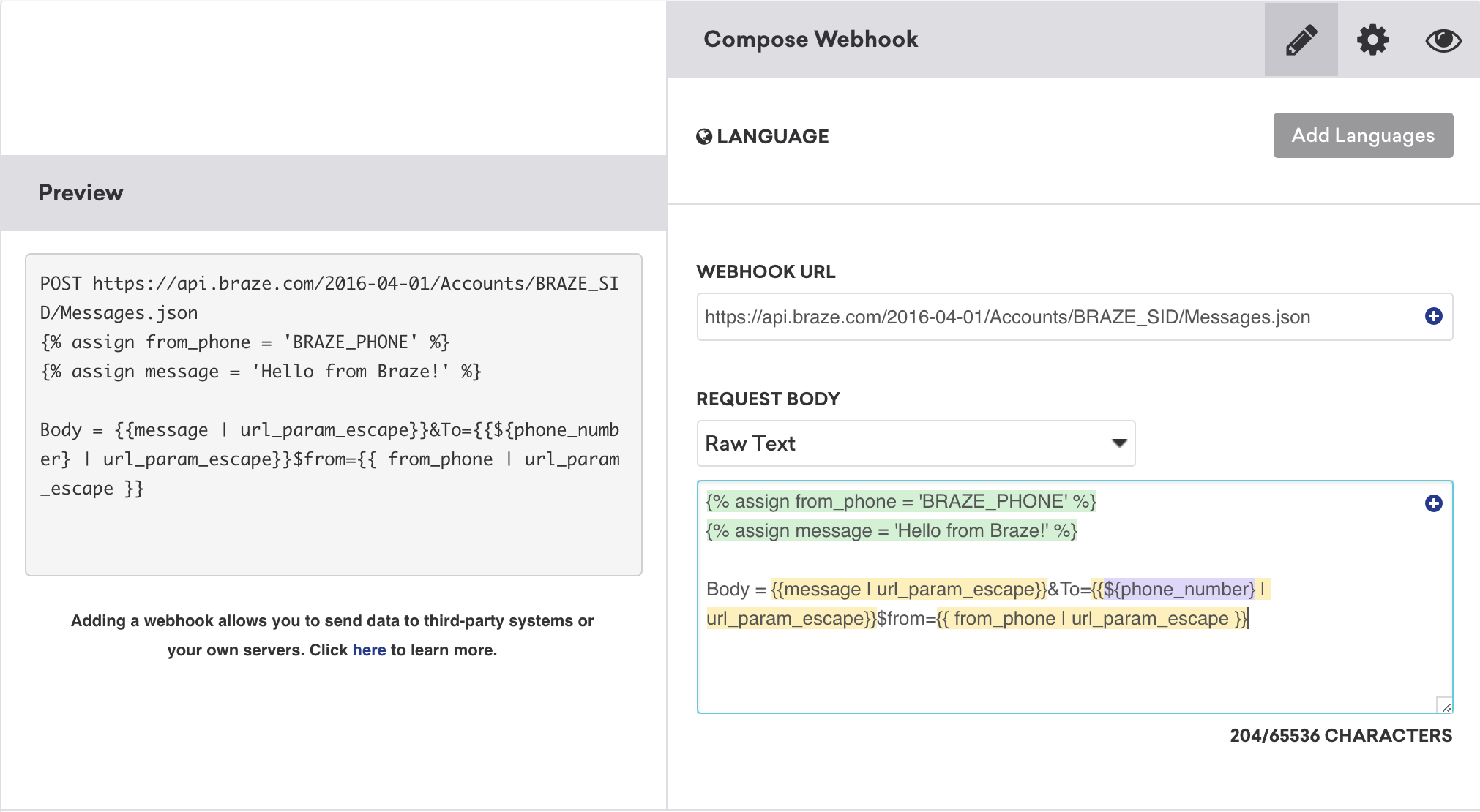Screen dimensions: 1480x812
Task: Click the highlighted ${phone_number} token in editor
Action: tap(1178, 589)
